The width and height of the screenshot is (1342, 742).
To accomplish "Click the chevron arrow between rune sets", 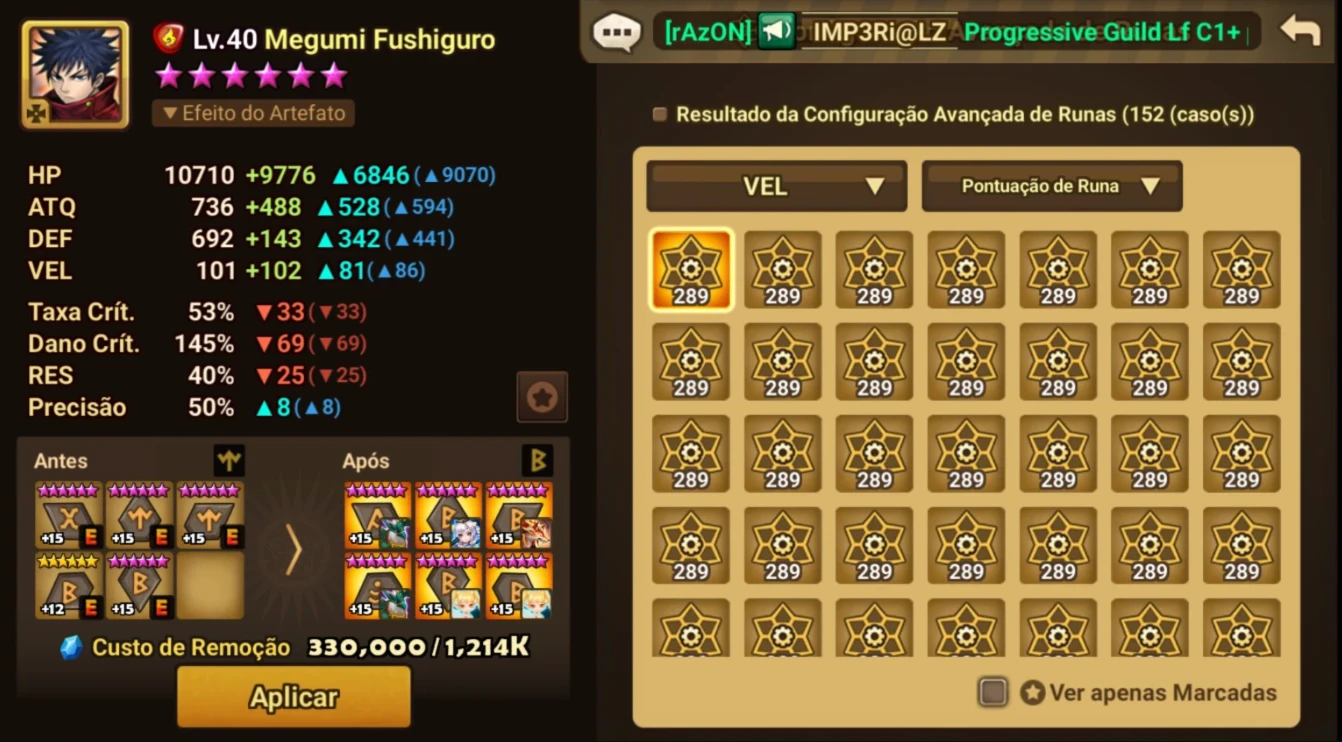I will (293, 550).
